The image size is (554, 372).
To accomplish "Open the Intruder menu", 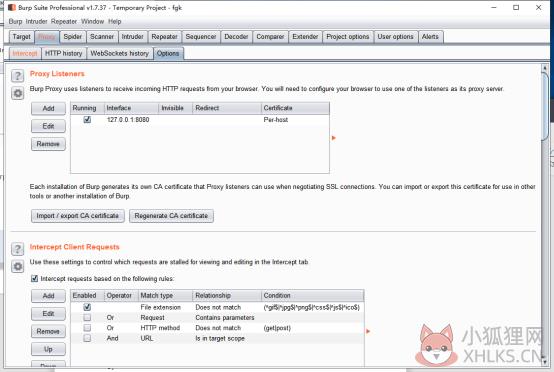I will [36, 22].
